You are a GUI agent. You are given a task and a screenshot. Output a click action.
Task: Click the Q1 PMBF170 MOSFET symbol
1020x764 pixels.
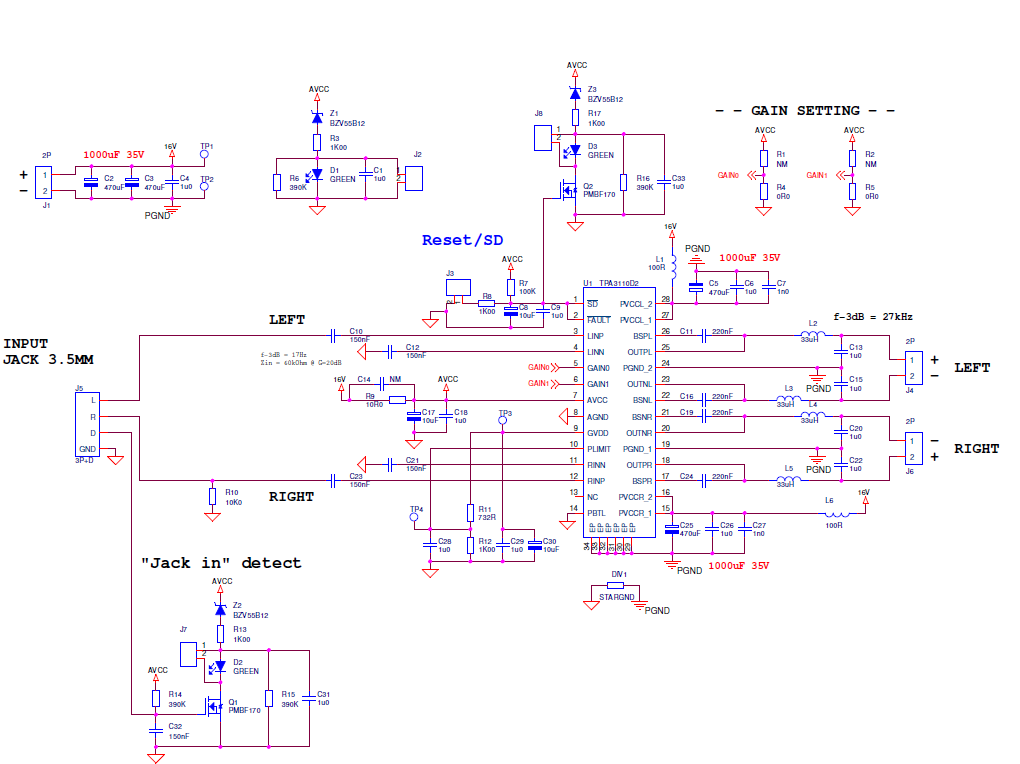pos(214,707)
